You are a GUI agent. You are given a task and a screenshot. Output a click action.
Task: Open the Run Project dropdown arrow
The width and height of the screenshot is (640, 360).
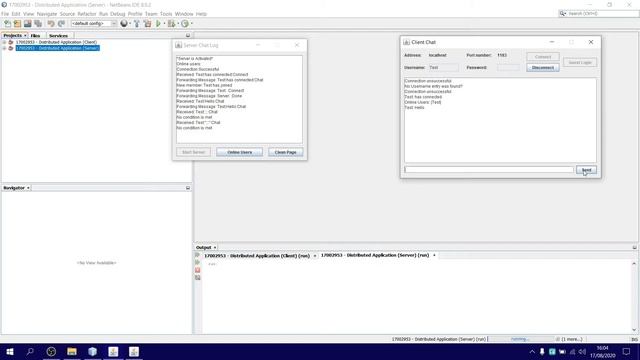pos(164,24)
